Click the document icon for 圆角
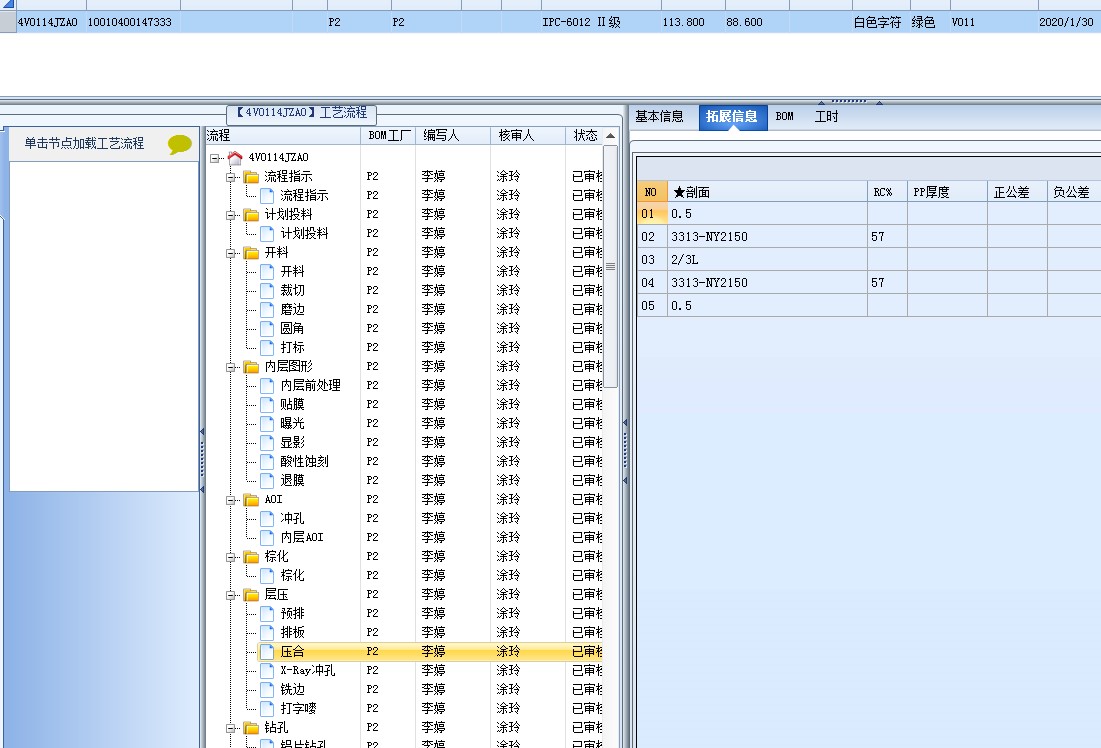1101x748 pixels. click(267, 329)
